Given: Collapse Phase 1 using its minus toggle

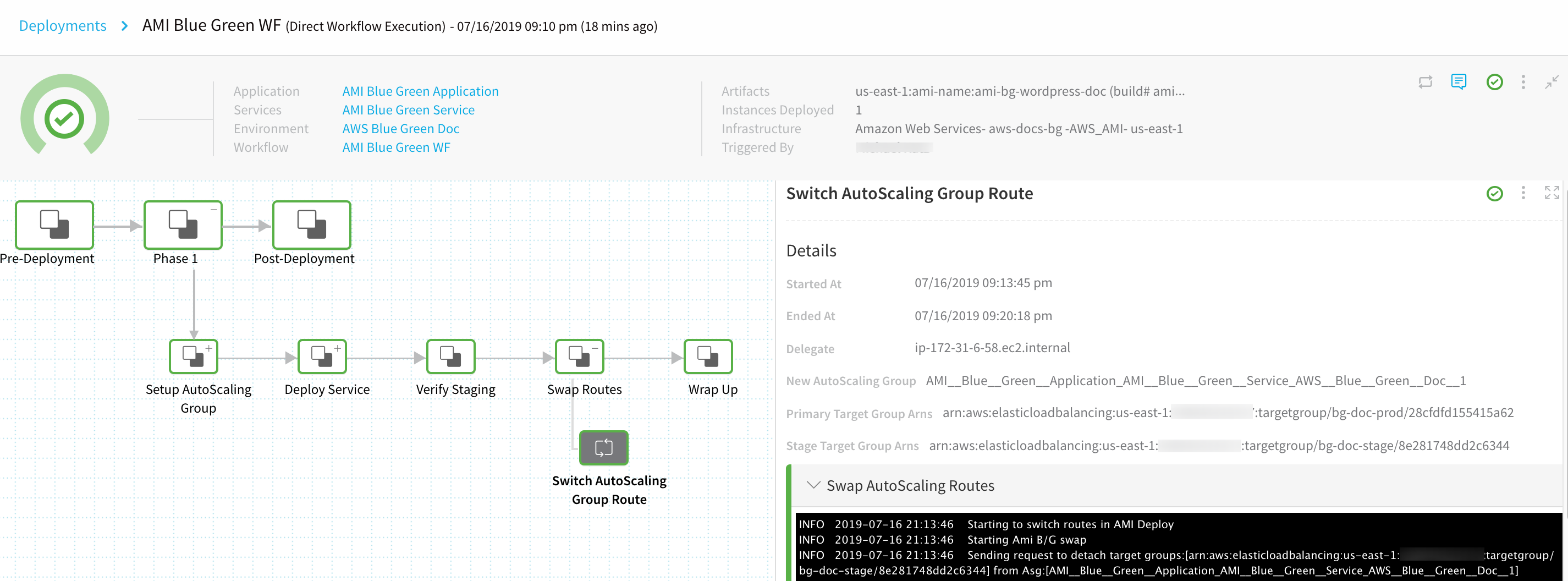Looking at the screenshot, I should (213, 210).
